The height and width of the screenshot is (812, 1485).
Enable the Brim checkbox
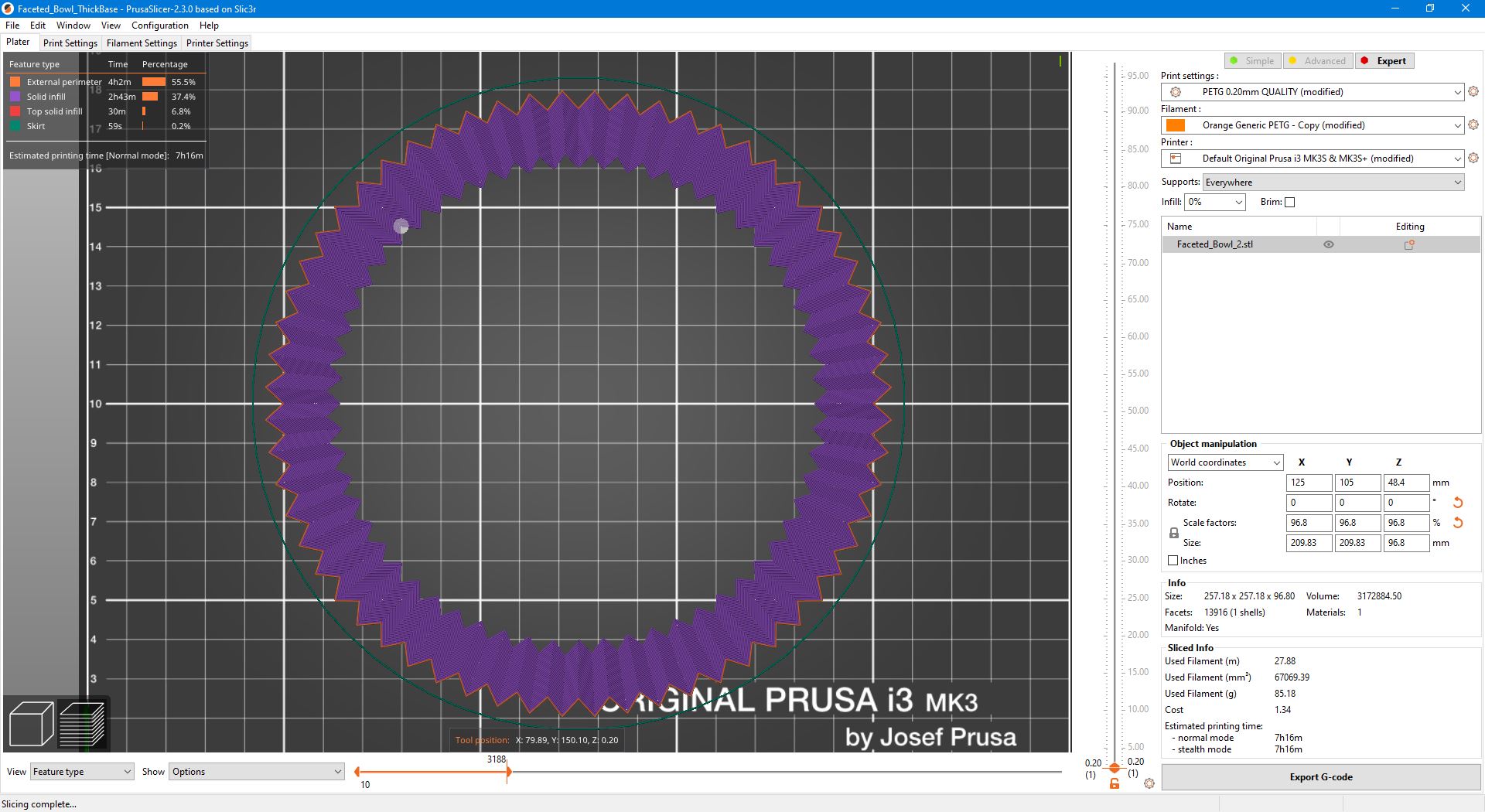click(x=1290, y=202)
